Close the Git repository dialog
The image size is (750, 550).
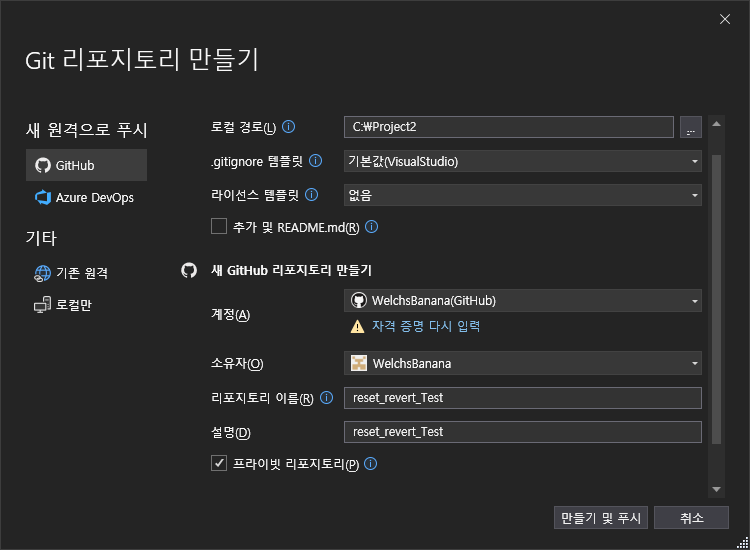click(725, 19)
